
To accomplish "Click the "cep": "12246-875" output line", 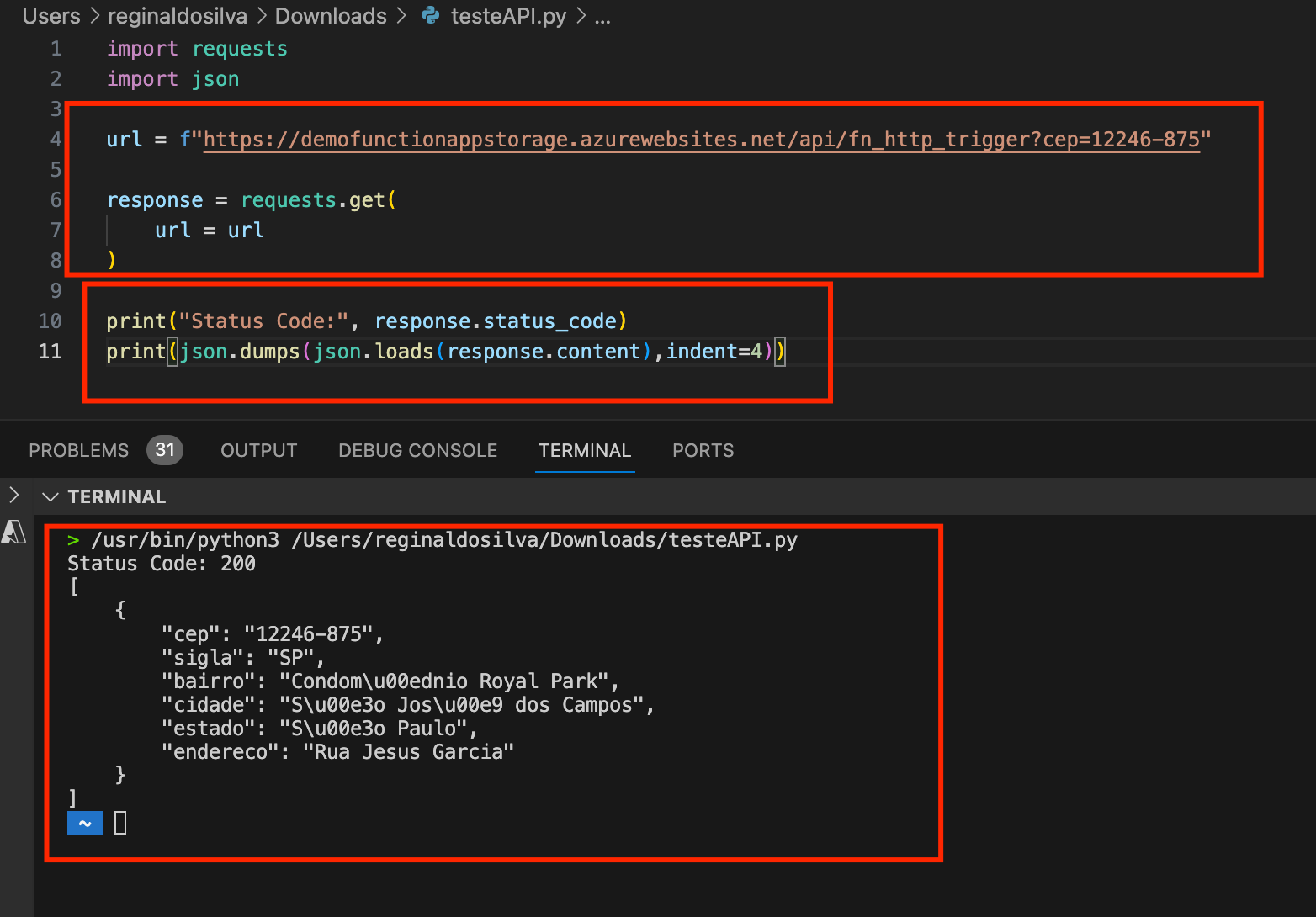I will point(273,634).
